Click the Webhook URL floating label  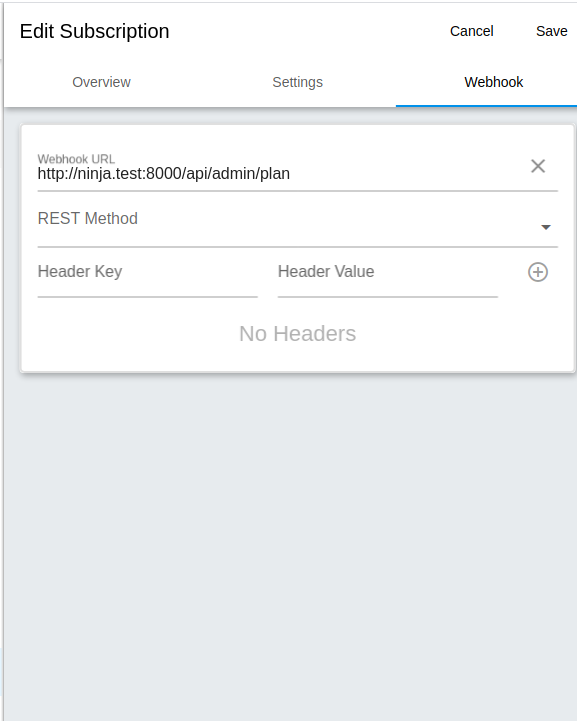[x=76, y=159]
